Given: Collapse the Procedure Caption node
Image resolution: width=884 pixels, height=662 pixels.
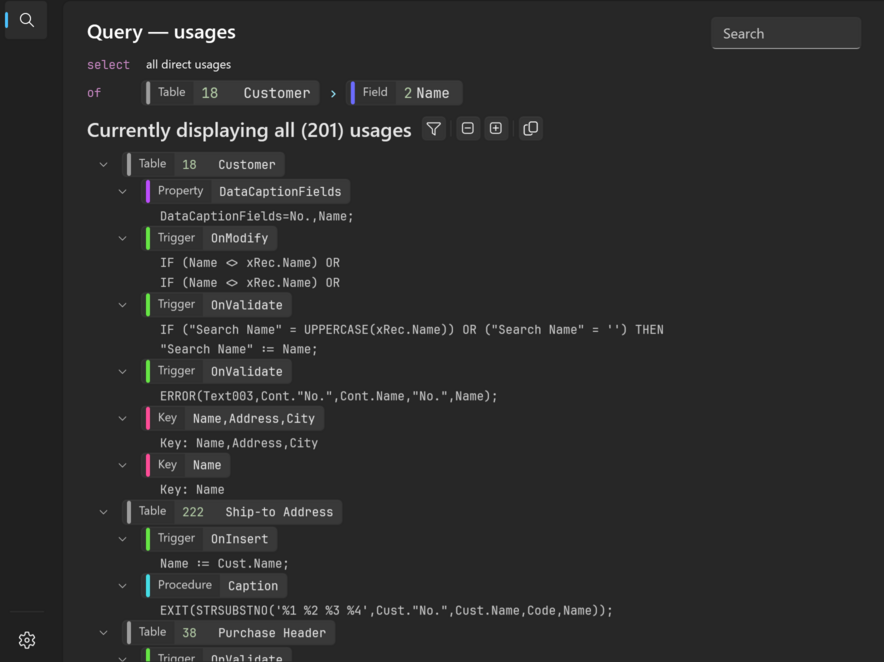Looking at the screenshot, I should coord(122,586).
